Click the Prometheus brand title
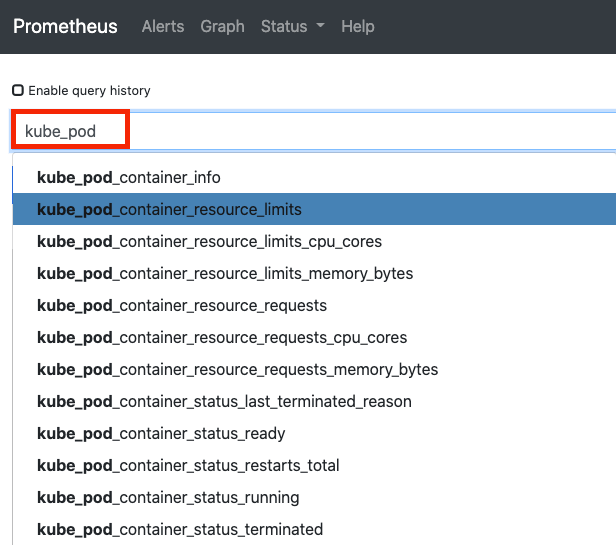This screenshot has width=616, height=545. click(65, 26)
